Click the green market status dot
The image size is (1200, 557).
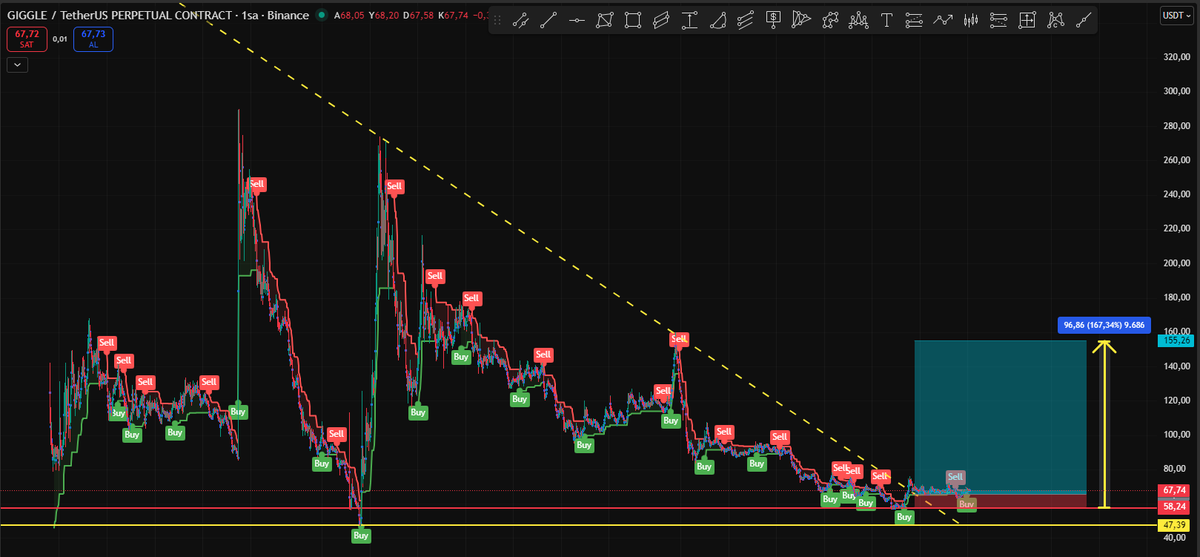[x=320, y=15]
